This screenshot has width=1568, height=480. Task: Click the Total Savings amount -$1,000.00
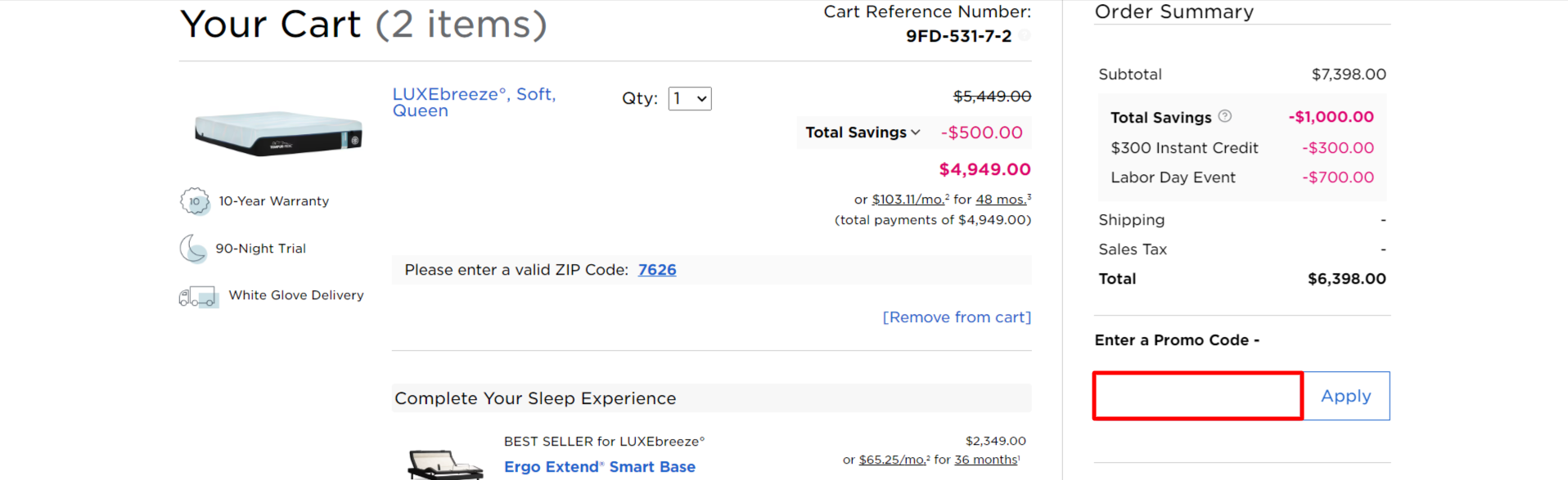(1331, 117)
